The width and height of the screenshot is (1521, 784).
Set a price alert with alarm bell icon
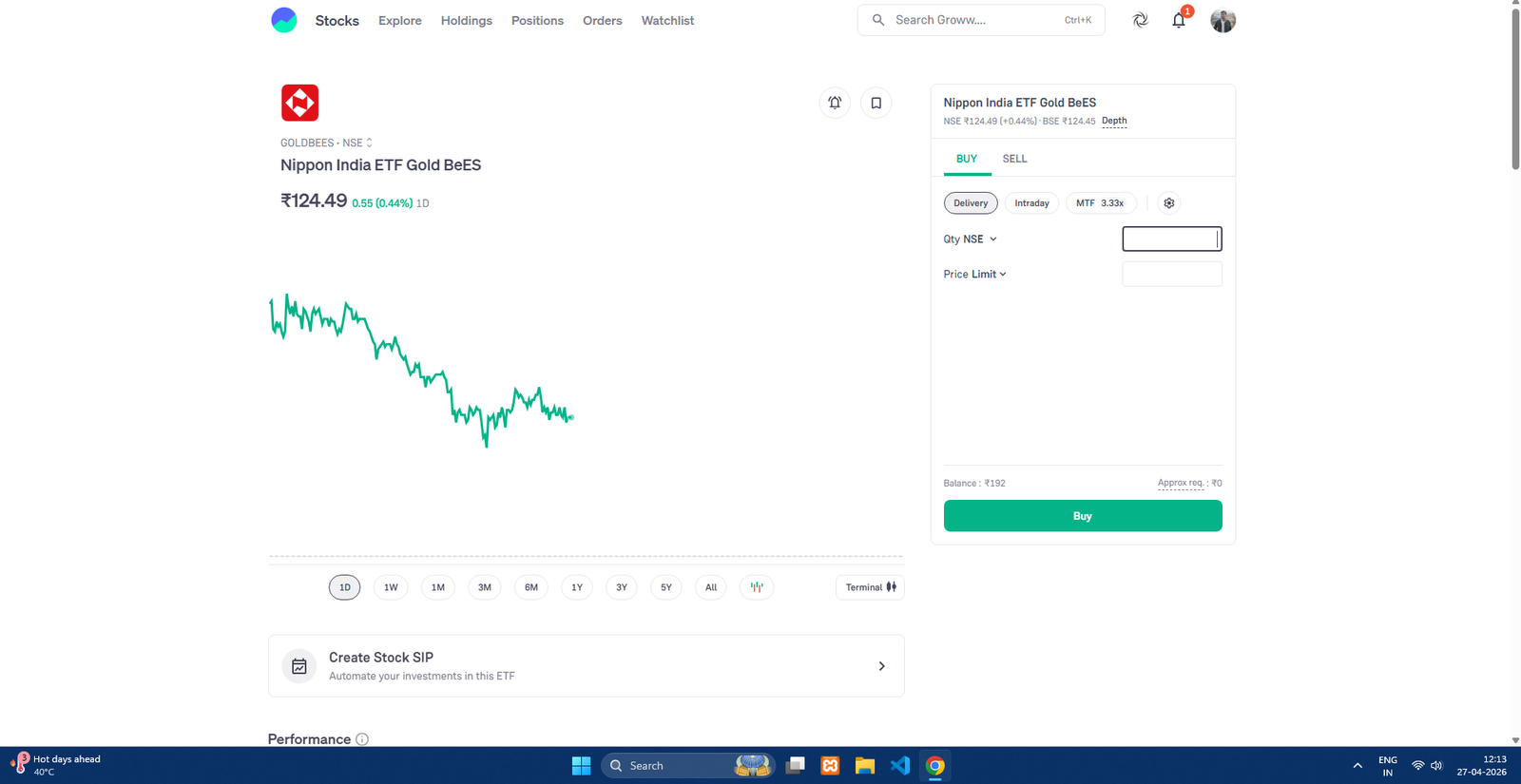(835, 103)
